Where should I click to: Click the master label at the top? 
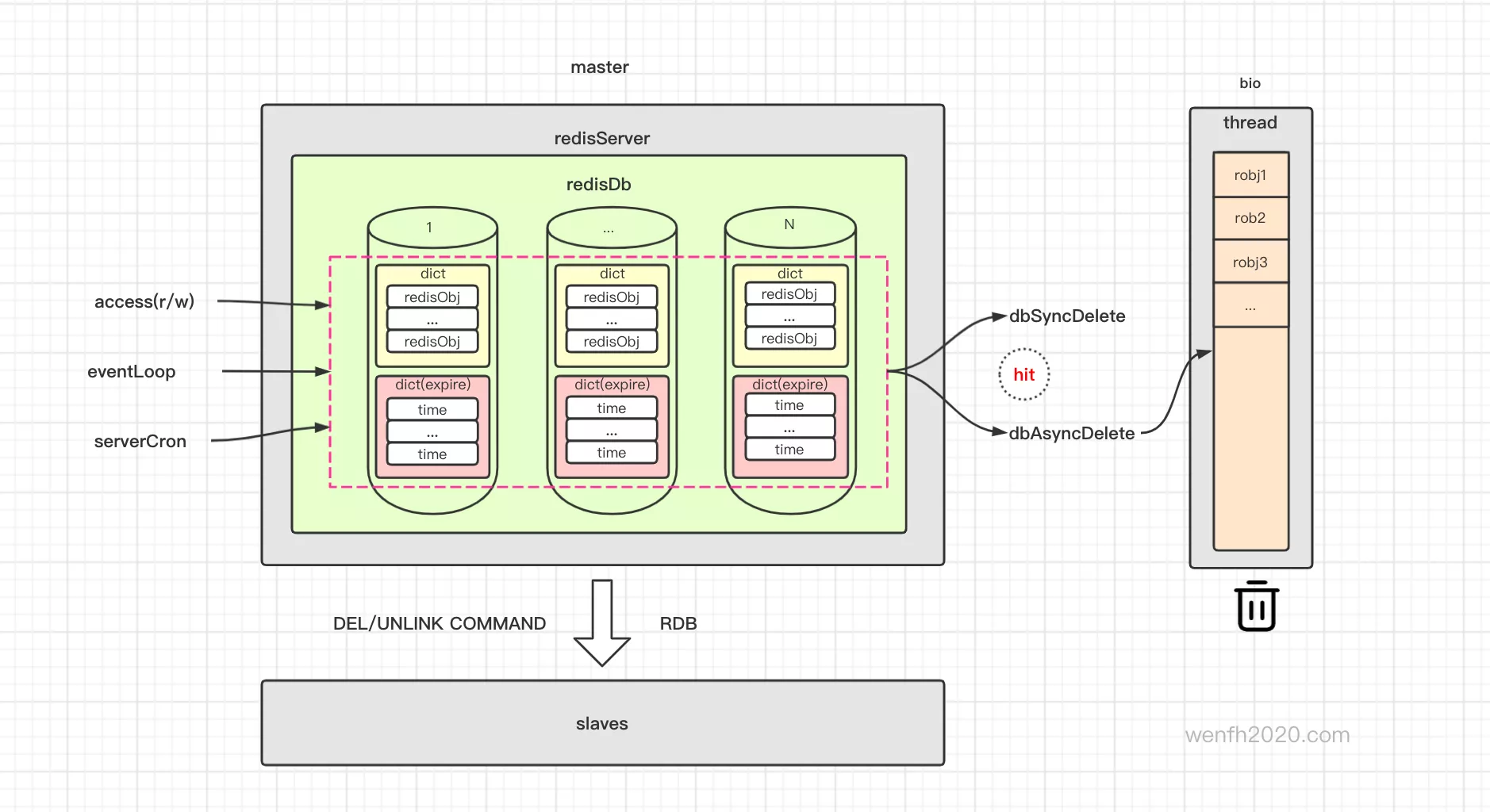coord(600,67)
